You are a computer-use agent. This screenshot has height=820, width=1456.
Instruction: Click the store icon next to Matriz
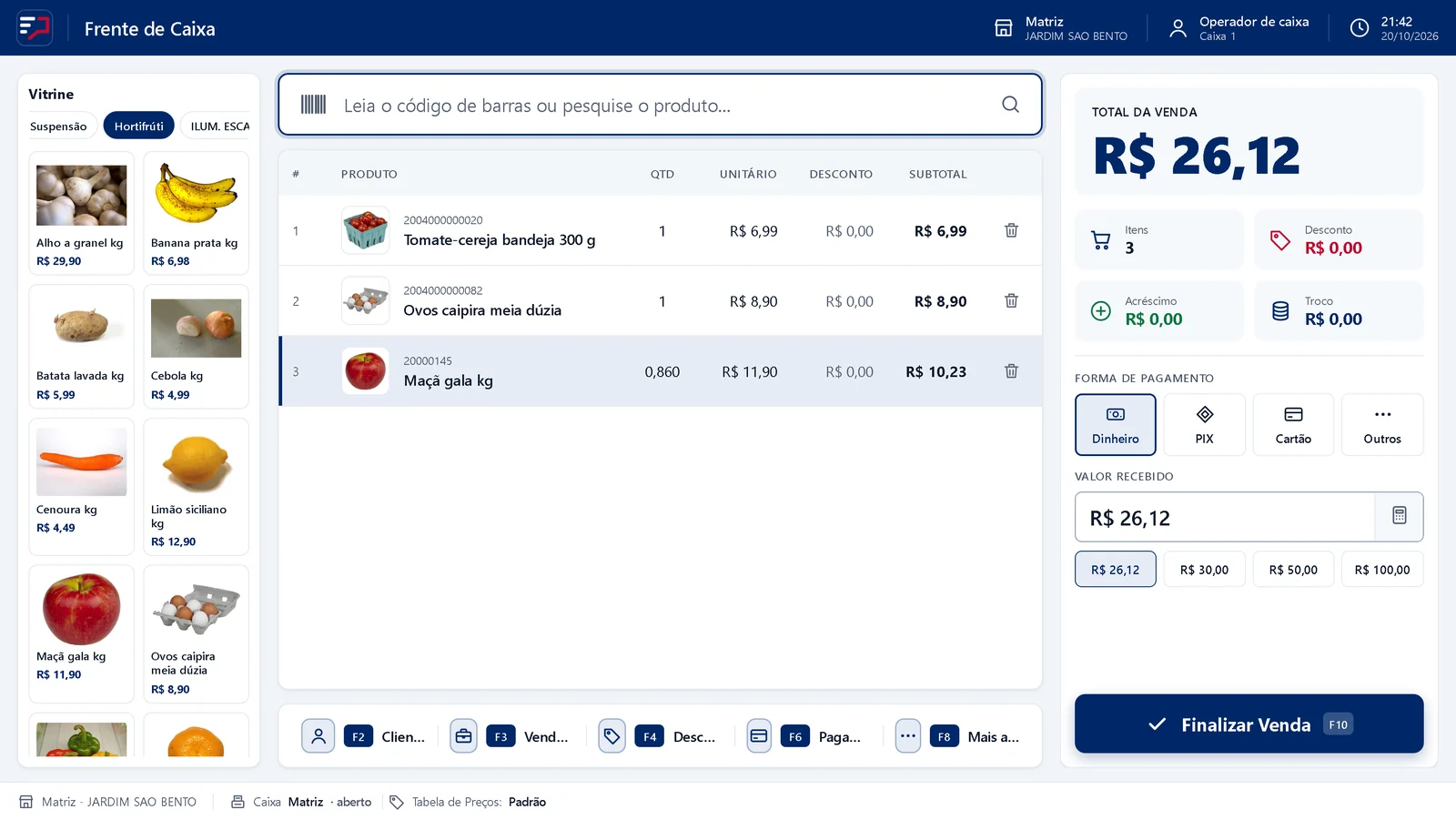(x=1003, y=28)
